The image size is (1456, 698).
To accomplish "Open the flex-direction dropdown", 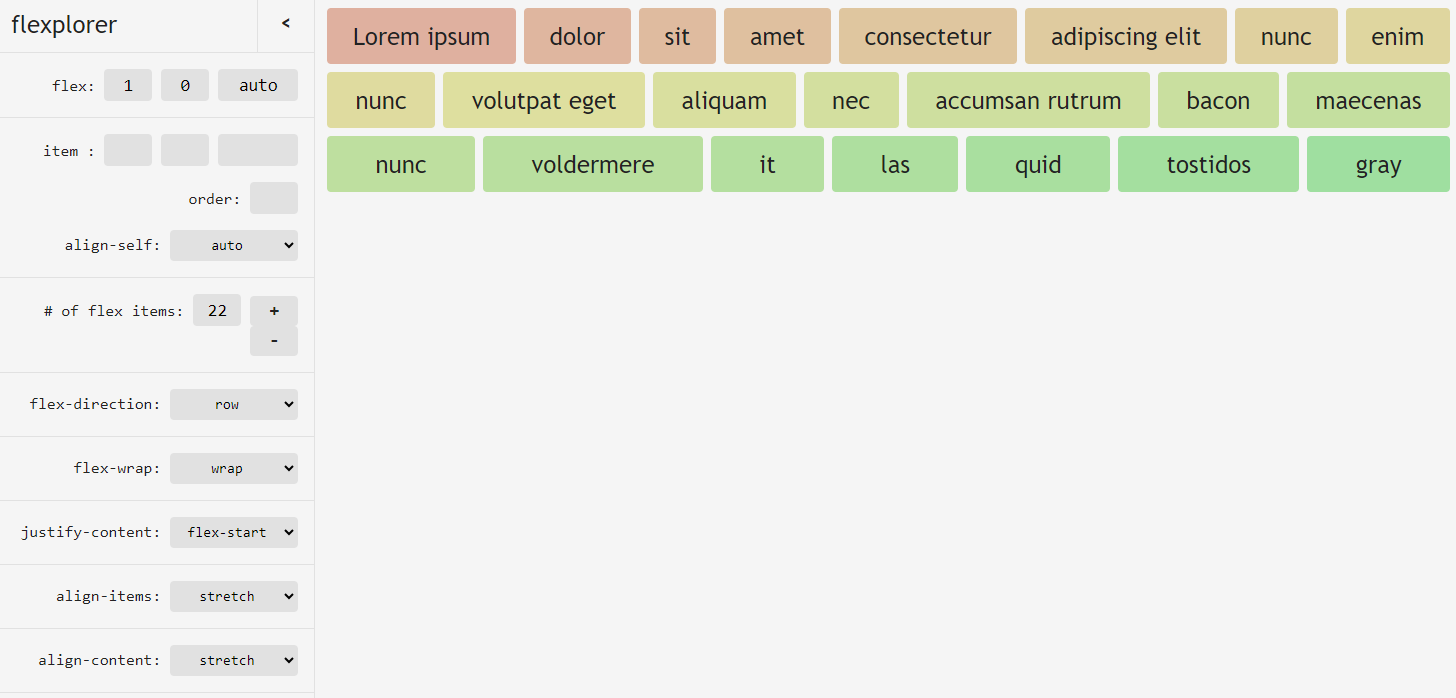I will pyautogui.click(x=234, y=405).
